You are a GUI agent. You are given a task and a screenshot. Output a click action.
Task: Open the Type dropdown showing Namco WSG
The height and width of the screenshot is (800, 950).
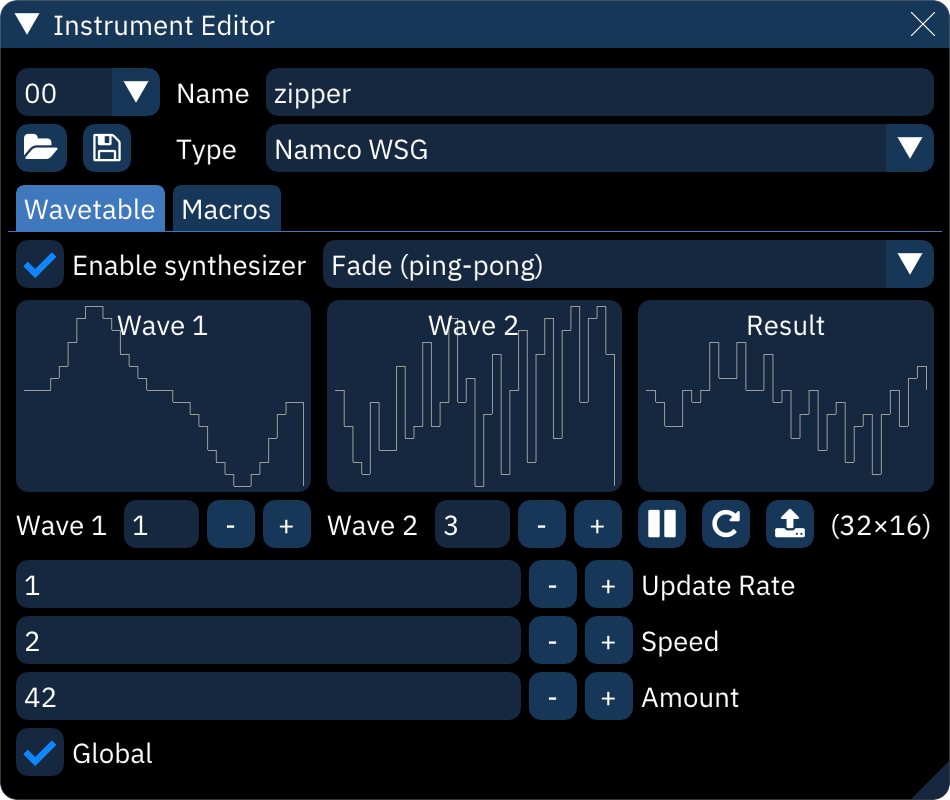tap(908, 147)
